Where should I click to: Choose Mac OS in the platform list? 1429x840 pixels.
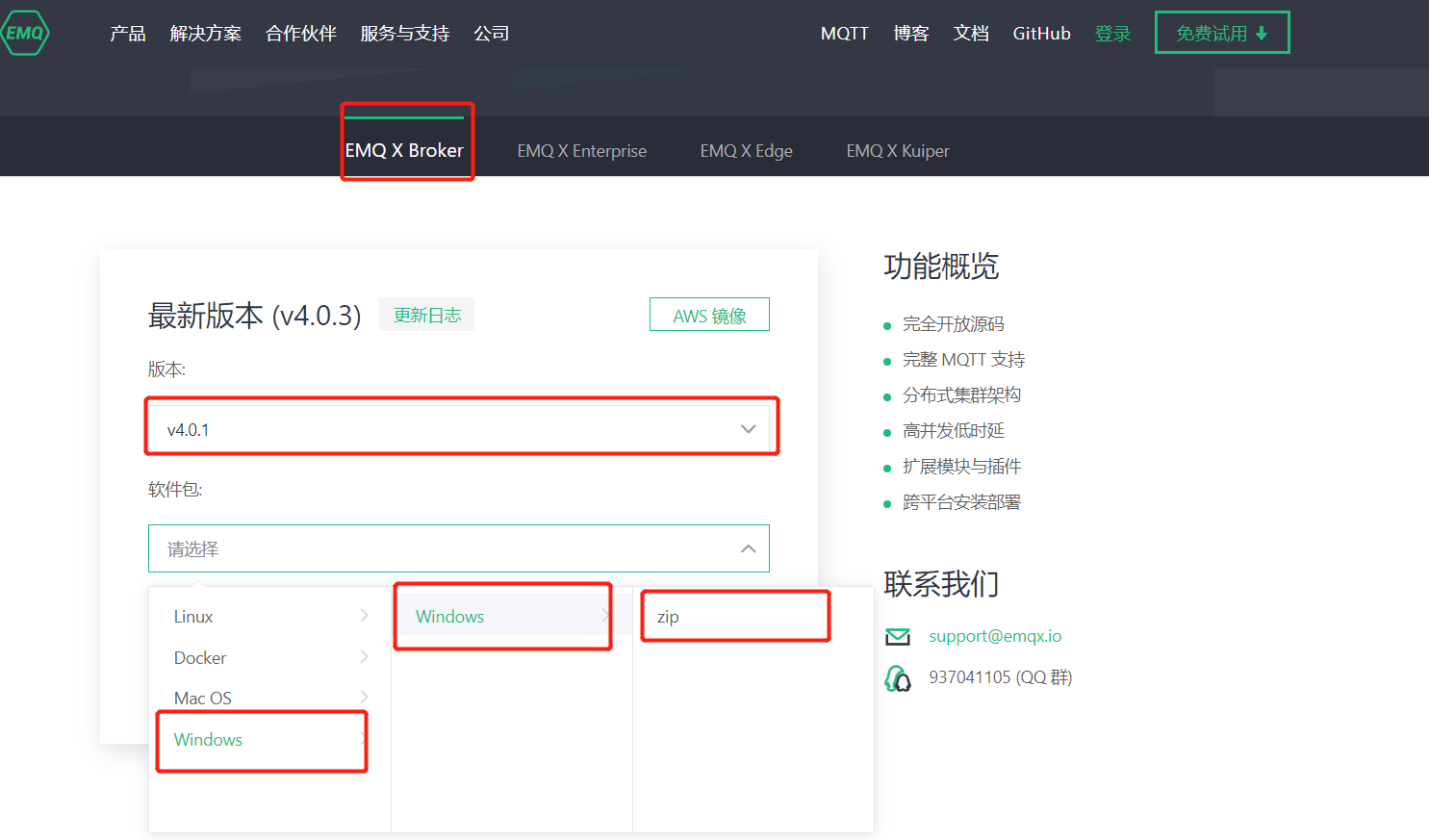click(270, 699)
